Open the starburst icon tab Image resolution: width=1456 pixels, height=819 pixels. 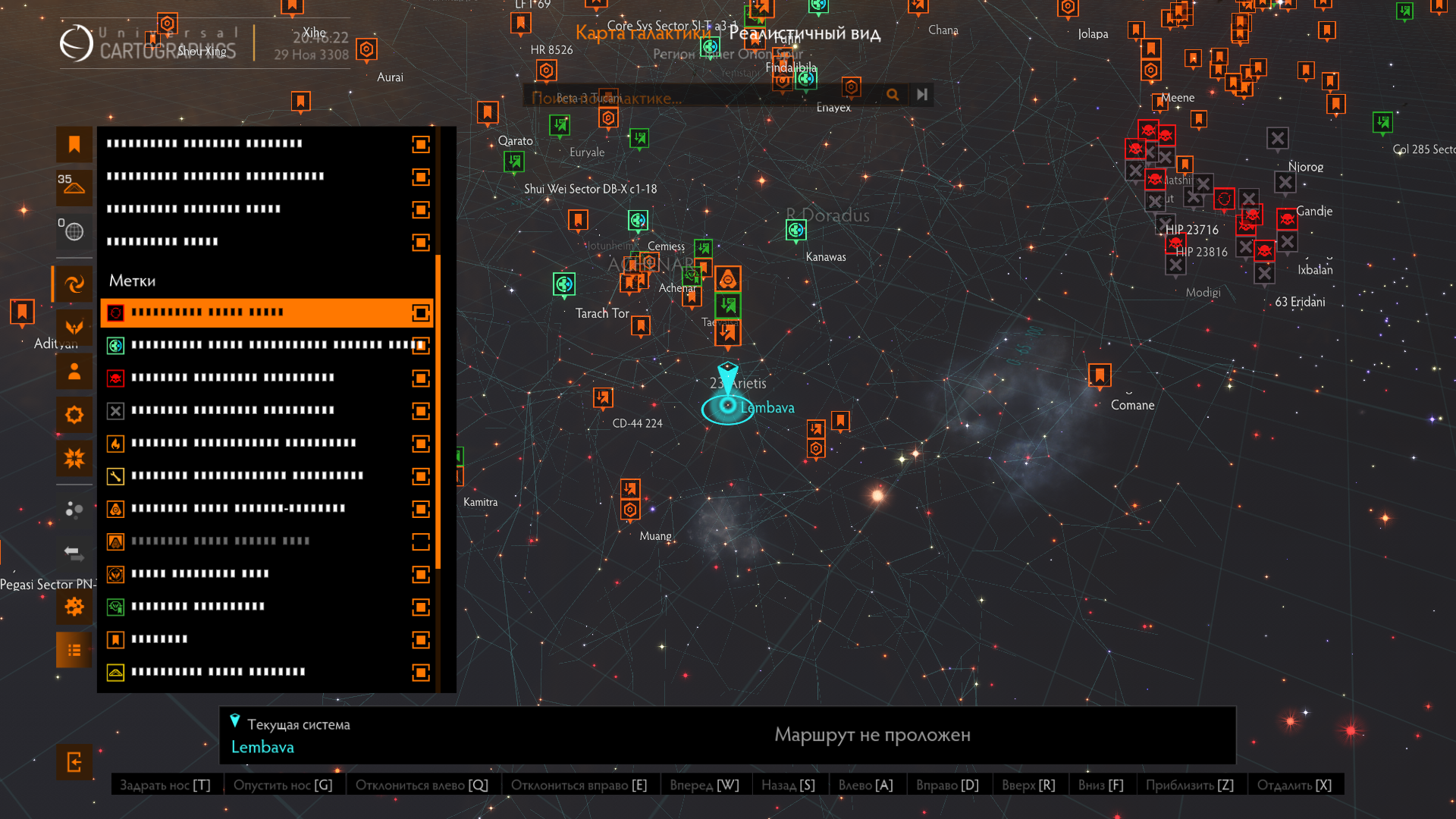[x=74, y=458]
